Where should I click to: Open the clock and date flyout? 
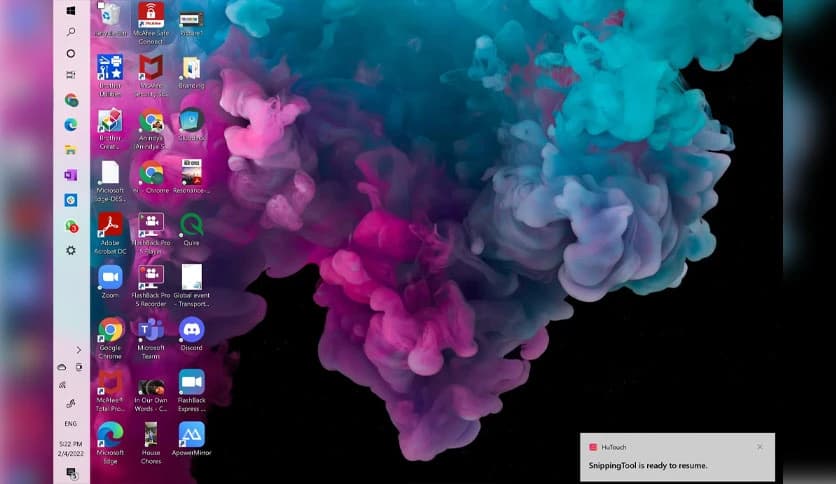71,449
